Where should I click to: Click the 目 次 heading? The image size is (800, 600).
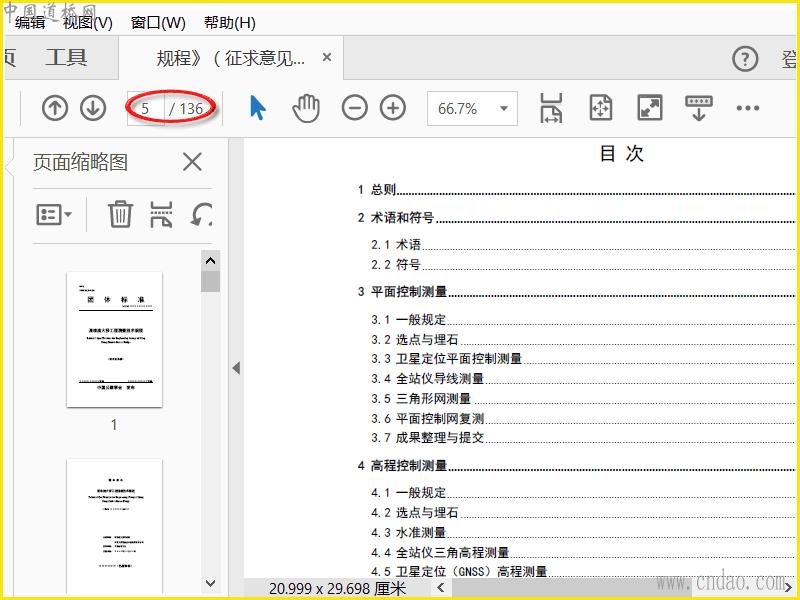pos(621,153)
